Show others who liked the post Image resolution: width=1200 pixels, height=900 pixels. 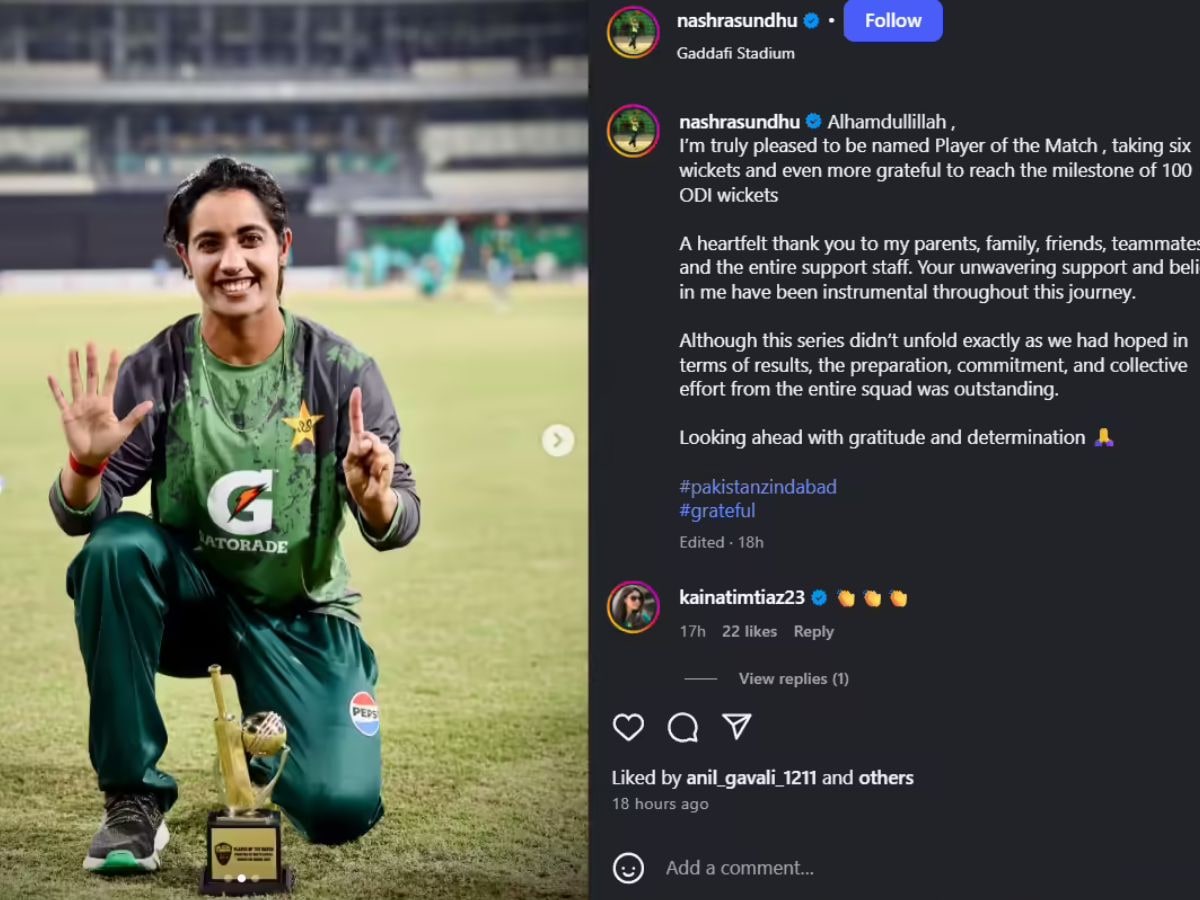pyautogui.click(x=886, y=777)
